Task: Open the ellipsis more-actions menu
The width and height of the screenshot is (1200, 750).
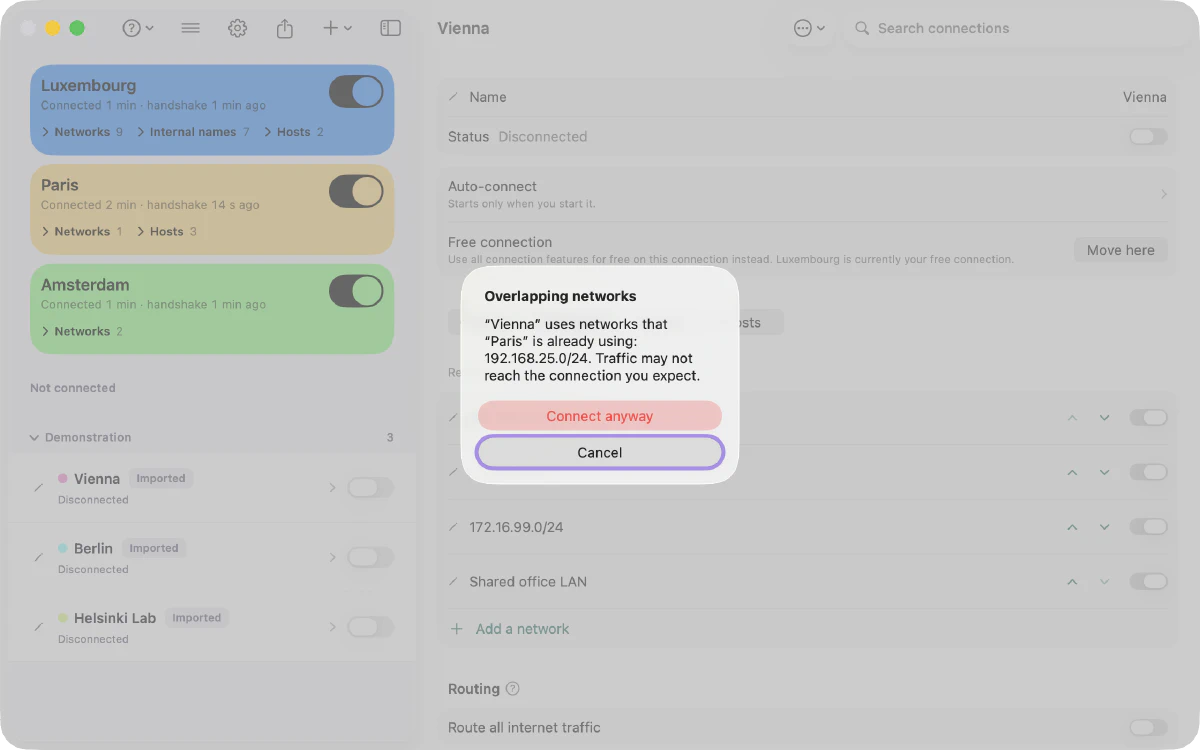Action: [x=809, y=28]
